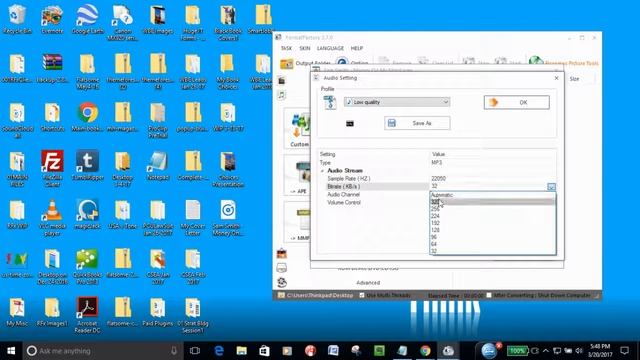Image resolution: width=640 pixels, height=360 pixels.
Task: Toggle the Use Multi-Threads checkbox
Action: (362, 295)
